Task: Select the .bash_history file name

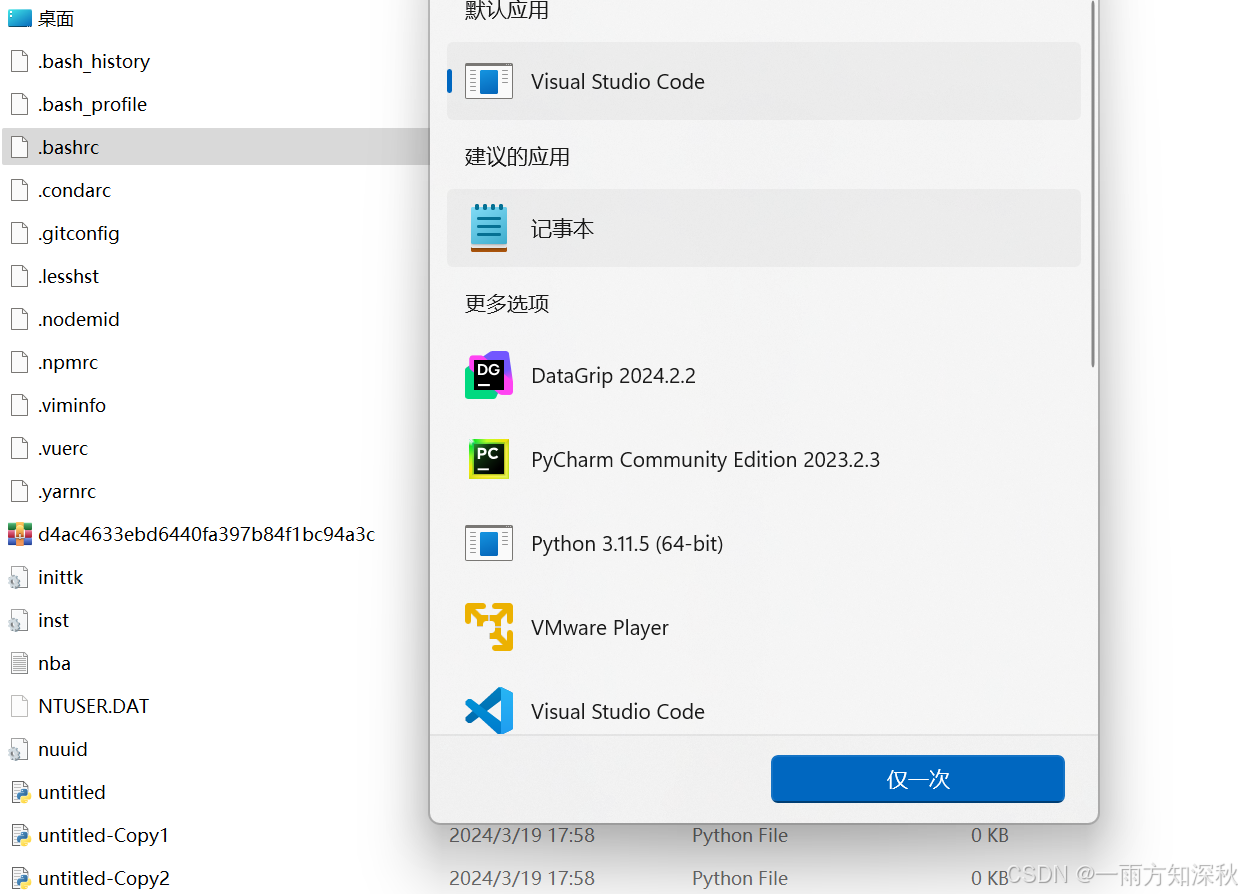Action: pyautogui.click(x=94, y=61)
